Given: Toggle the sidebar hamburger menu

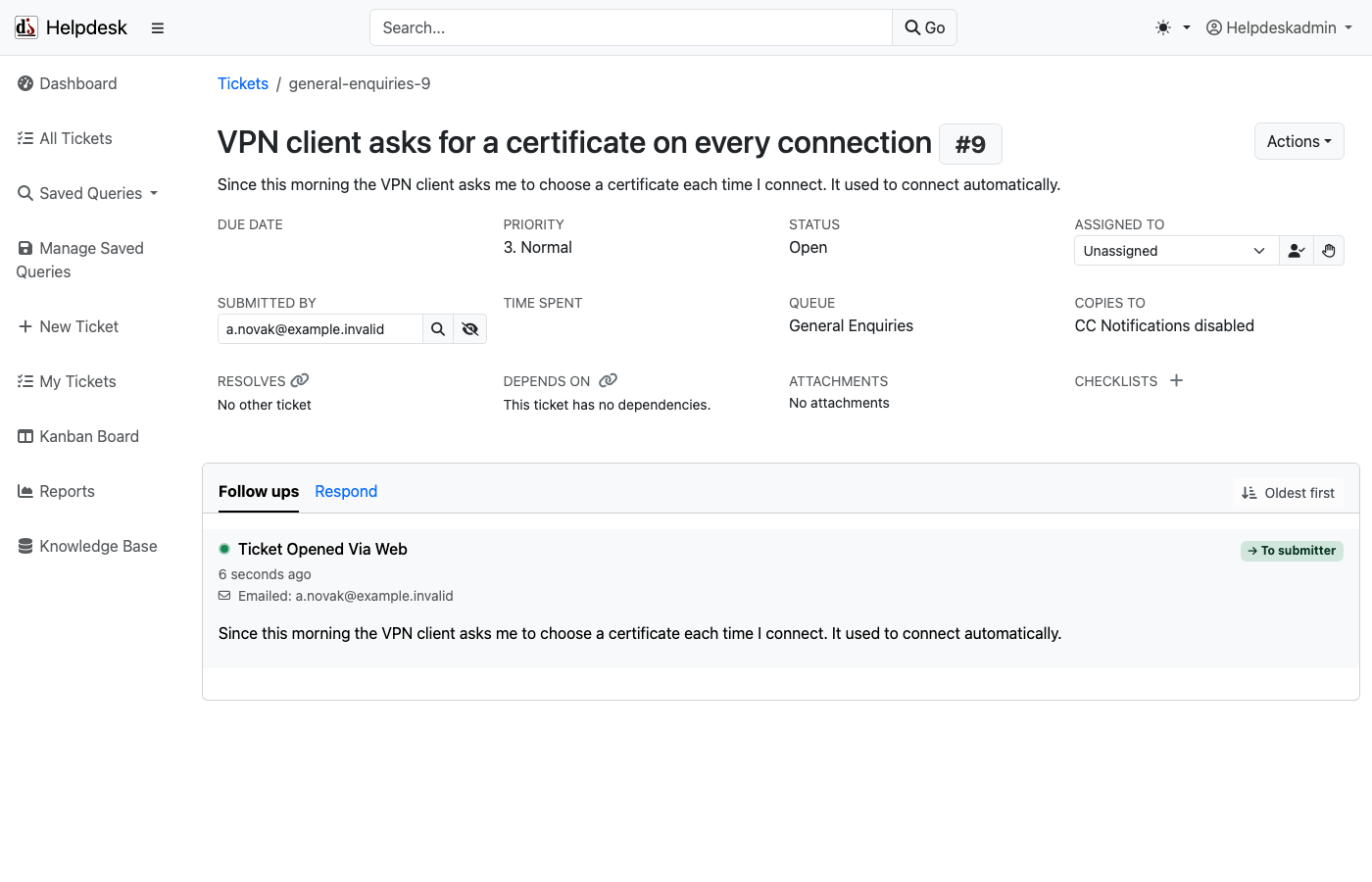Looking at the screenshot, I should click(x=158, y=28).
